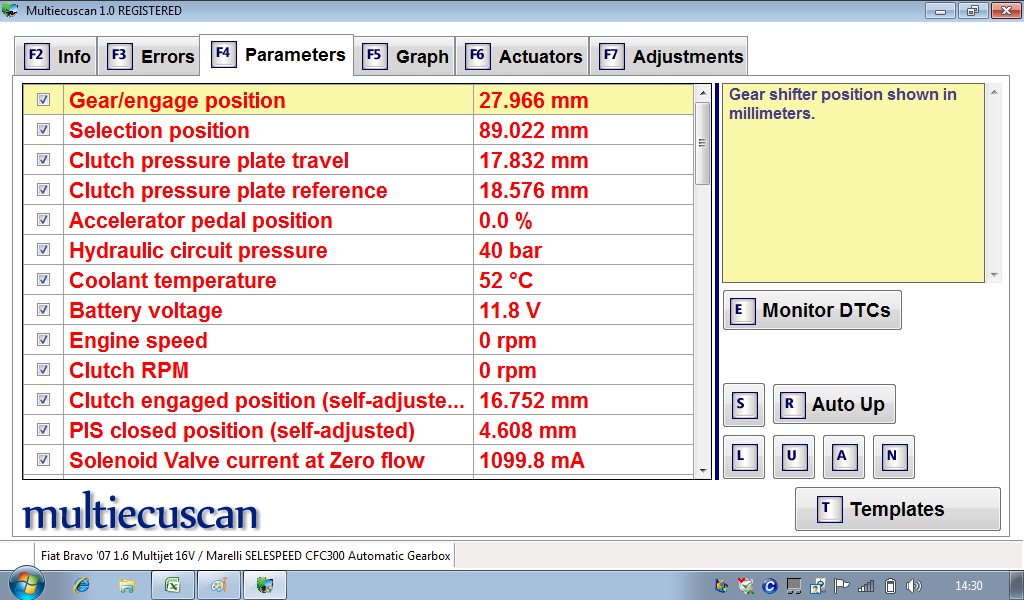Uncheck Solenoid Valve current at Zero flow
The image size is (1024, 600).
tap(43, 460)
